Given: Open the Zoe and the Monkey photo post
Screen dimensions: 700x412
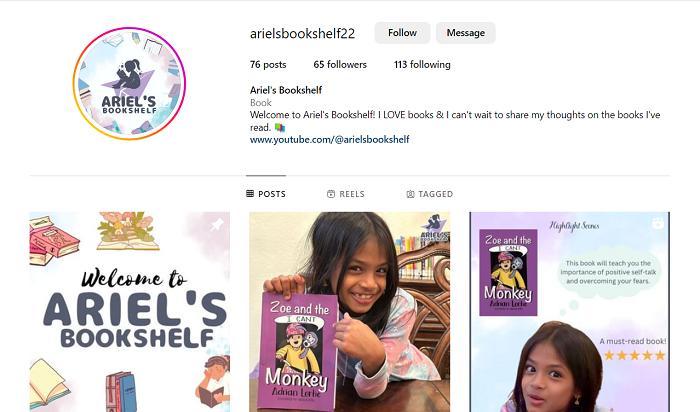Looking at the screenshot, I should [350, 312].
